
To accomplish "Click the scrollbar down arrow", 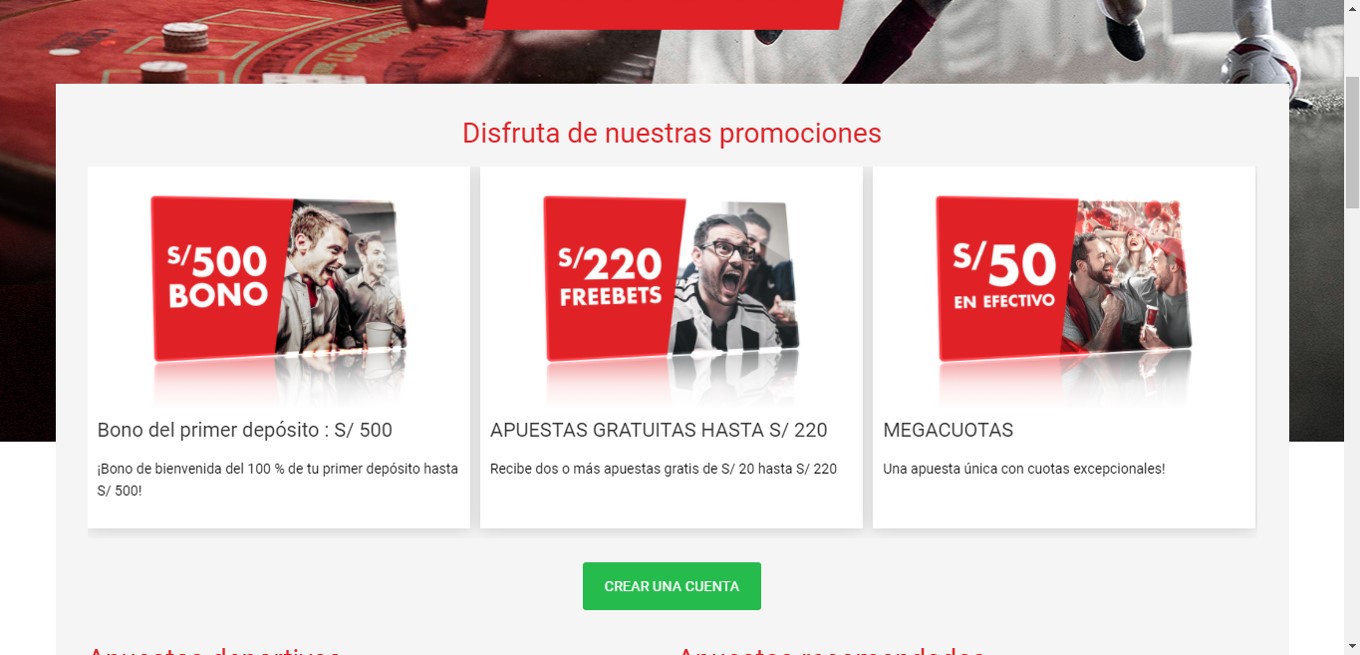I will (1351, 646).
